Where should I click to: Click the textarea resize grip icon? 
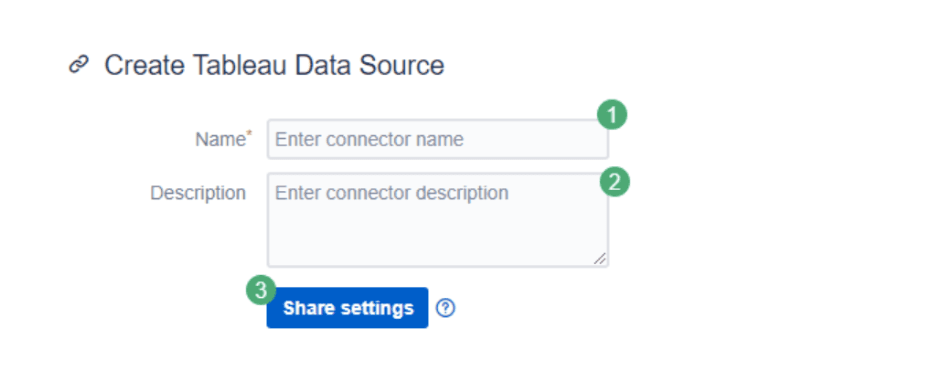599,258
